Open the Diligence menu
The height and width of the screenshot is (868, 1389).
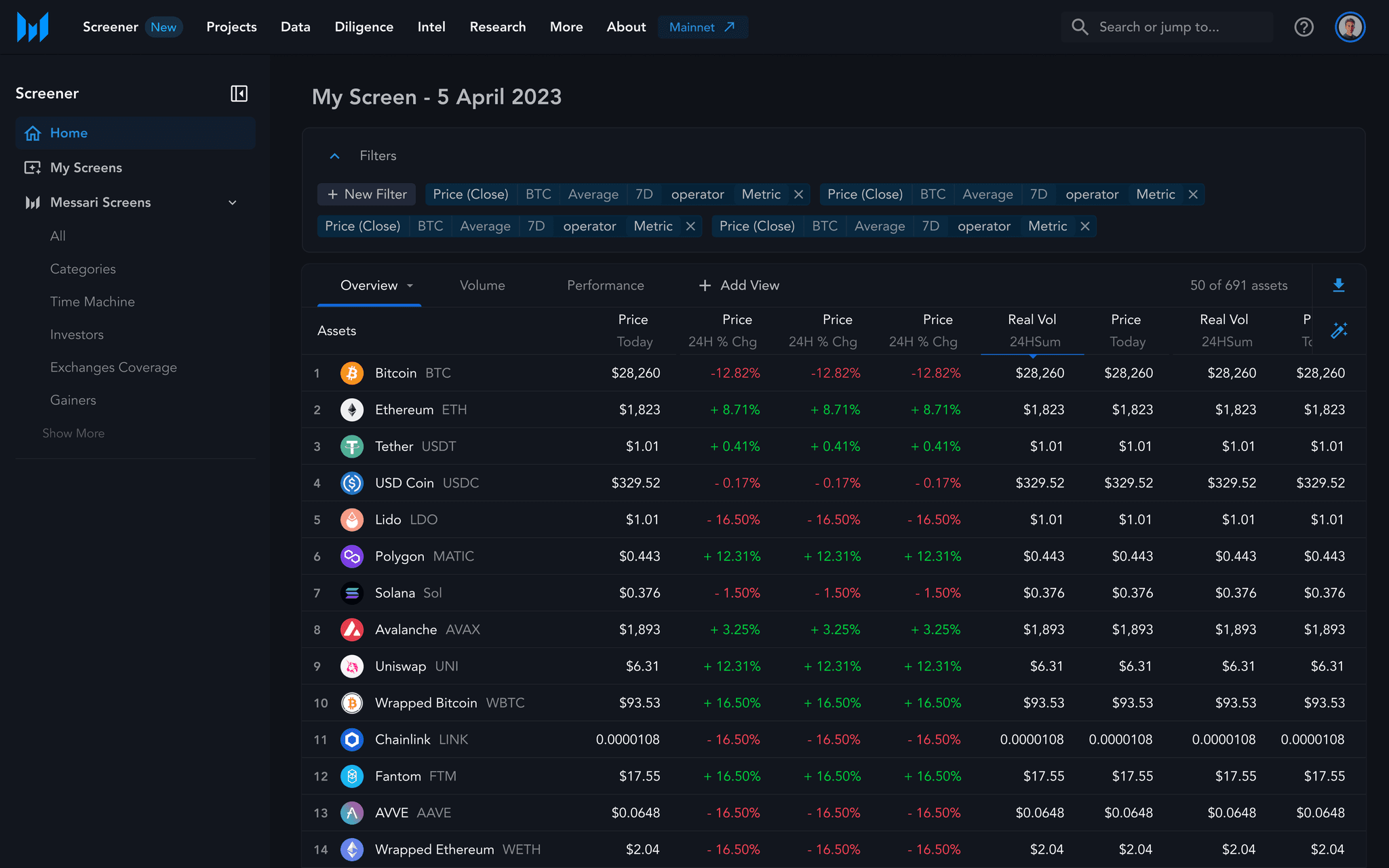(x=364, y=27)
